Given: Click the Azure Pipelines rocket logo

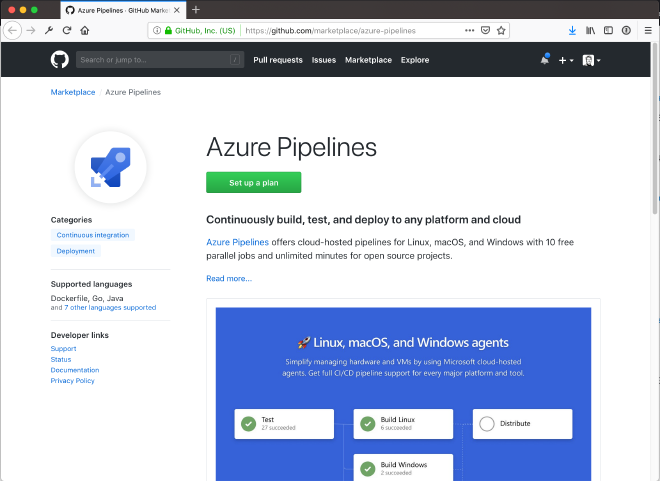Looking at the screenshot, I should pos(111,167).
